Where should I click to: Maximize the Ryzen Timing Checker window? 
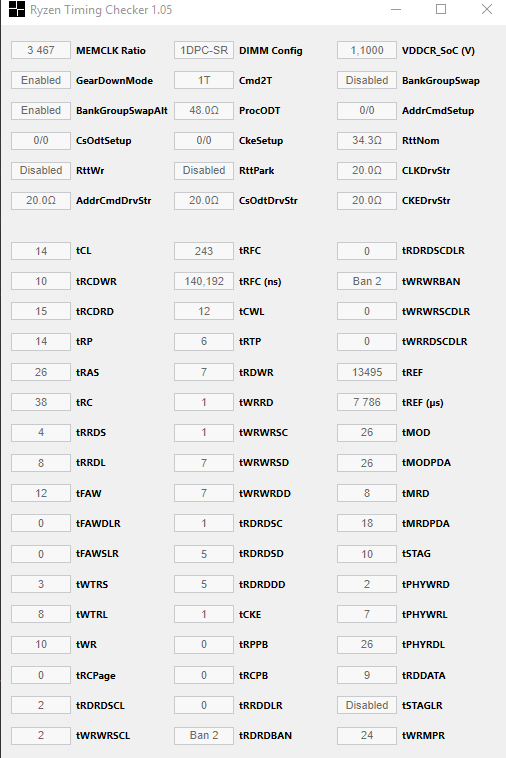[441, 9]
